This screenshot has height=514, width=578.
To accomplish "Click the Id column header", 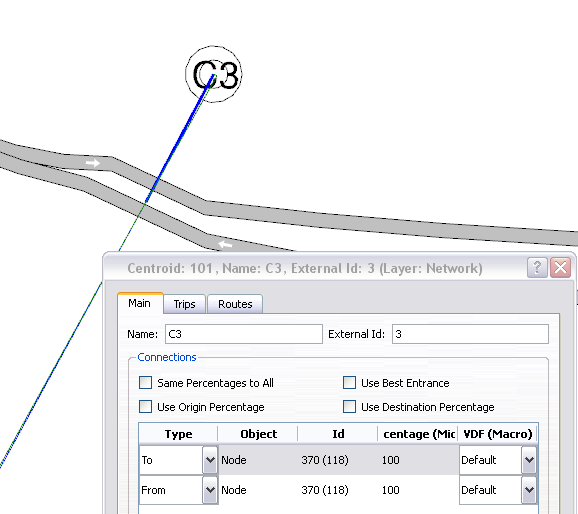I will pos(338,434).
